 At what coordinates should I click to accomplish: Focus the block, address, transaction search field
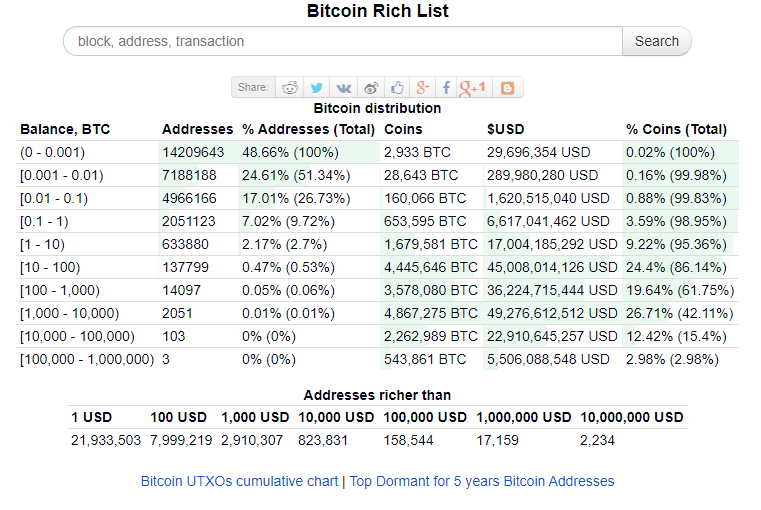pos(343,41)
